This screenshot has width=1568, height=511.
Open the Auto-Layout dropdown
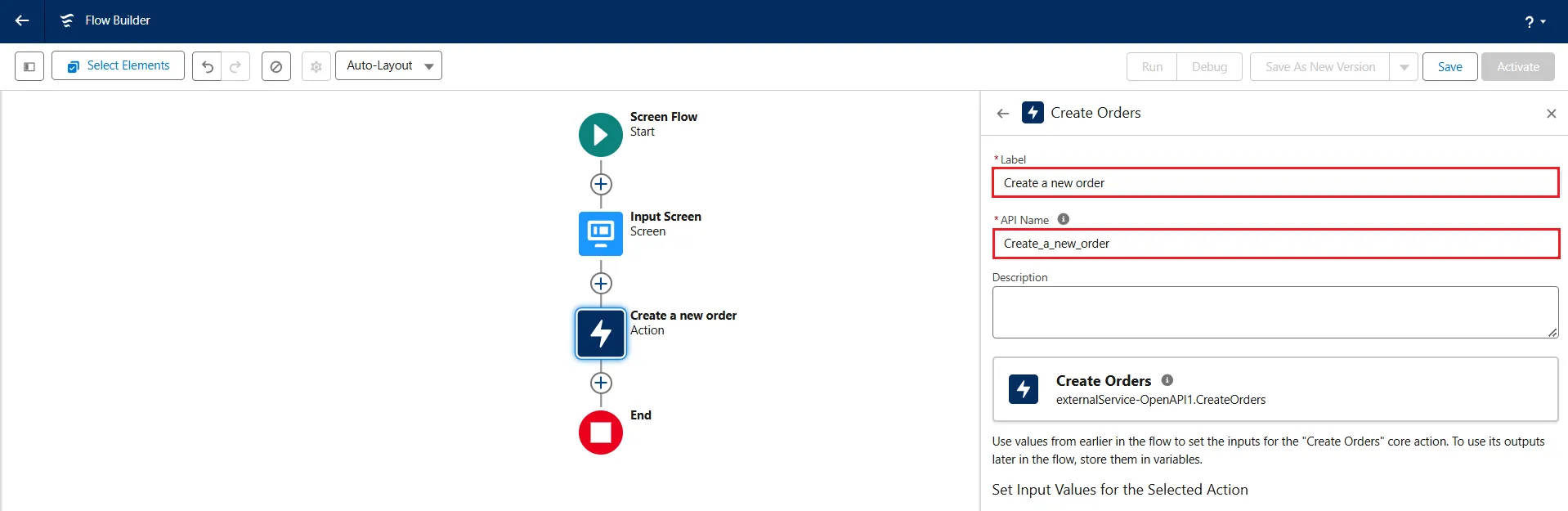tap(388, 65)
